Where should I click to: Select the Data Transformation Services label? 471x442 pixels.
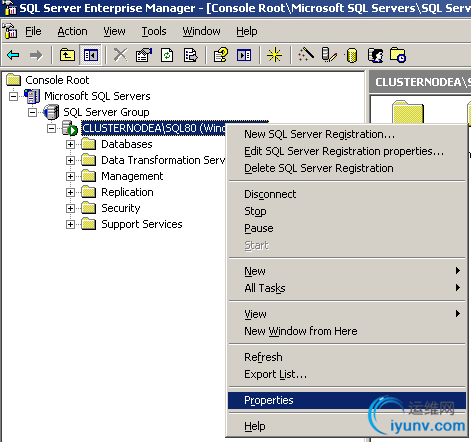(163, 160)
